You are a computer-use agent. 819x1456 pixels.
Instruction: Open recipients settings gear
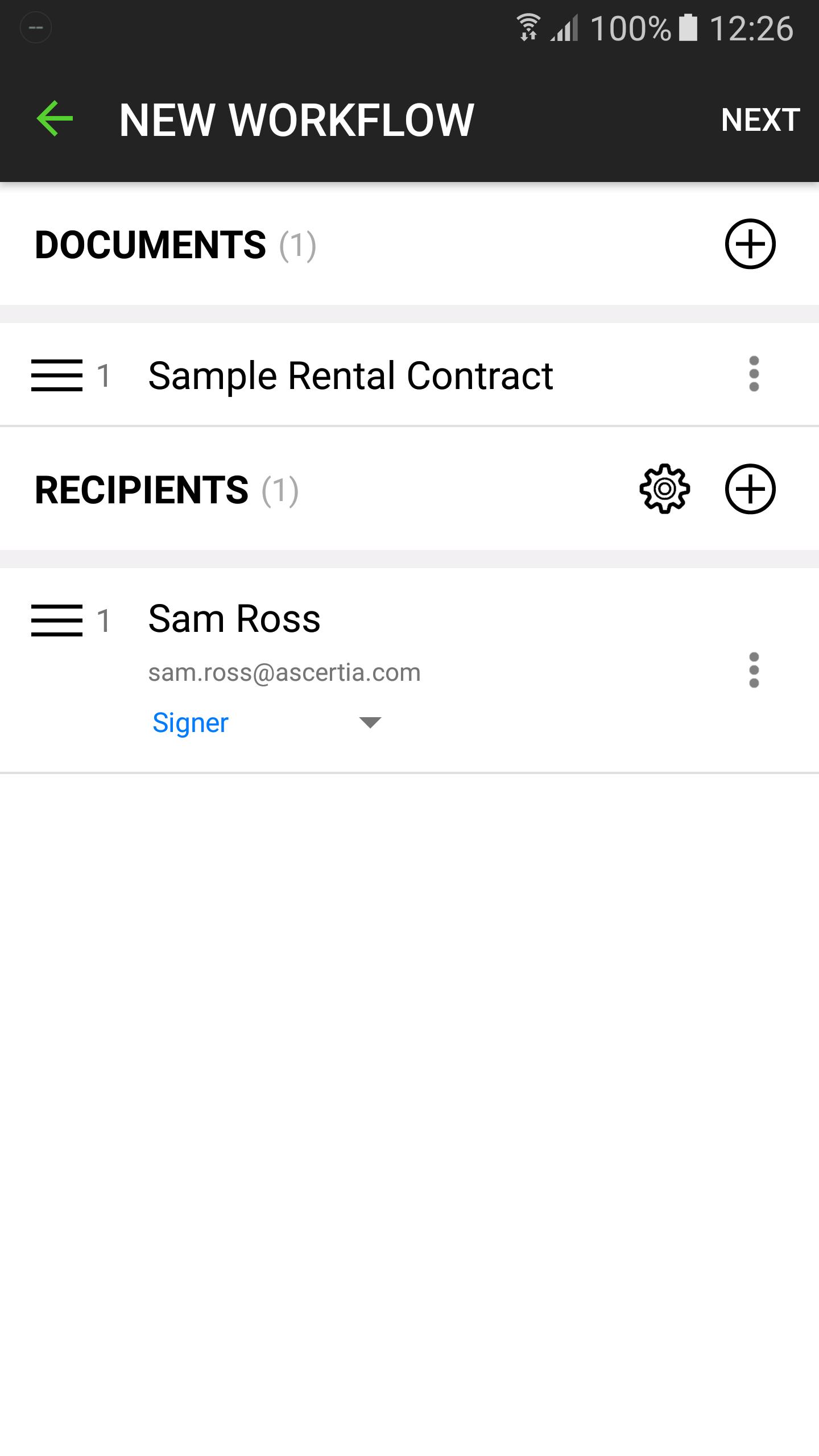tap(664, 489)
